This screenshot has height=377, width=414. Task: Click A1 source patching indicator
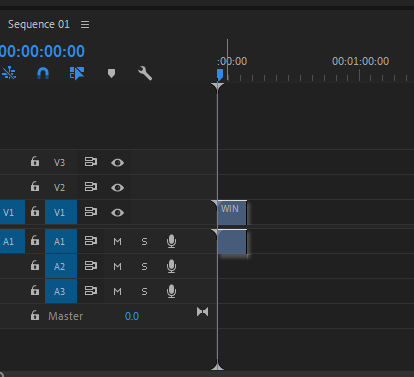12,241
